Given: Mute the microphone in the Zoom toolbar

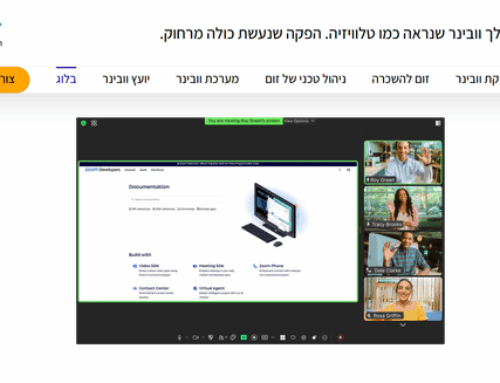Looking at the screenshot, I should point(179,338).
